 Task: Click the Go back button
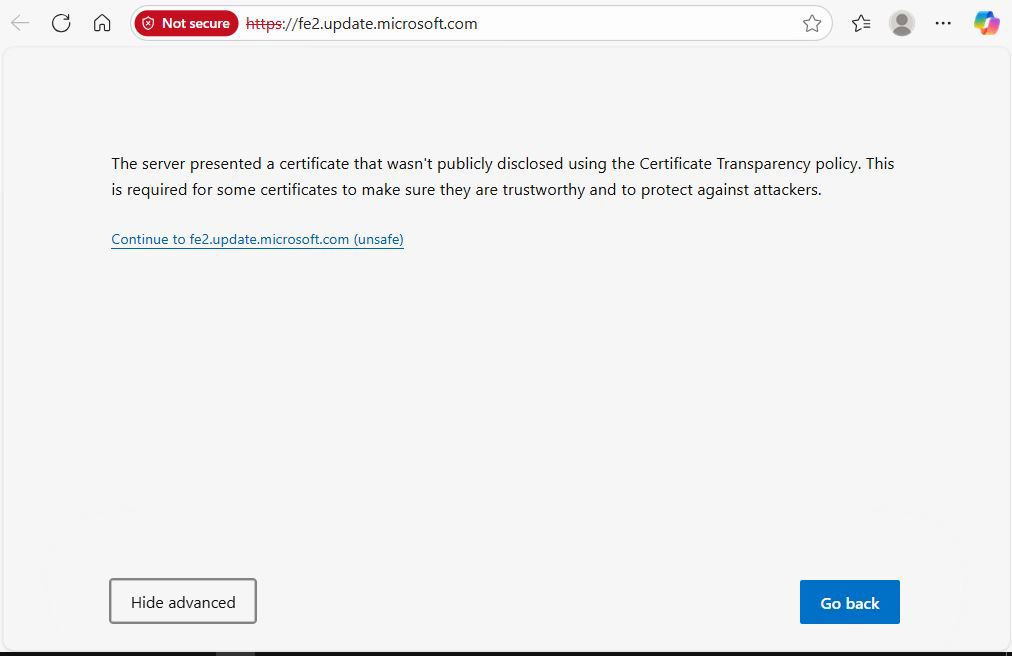click(x=849, y=602)
